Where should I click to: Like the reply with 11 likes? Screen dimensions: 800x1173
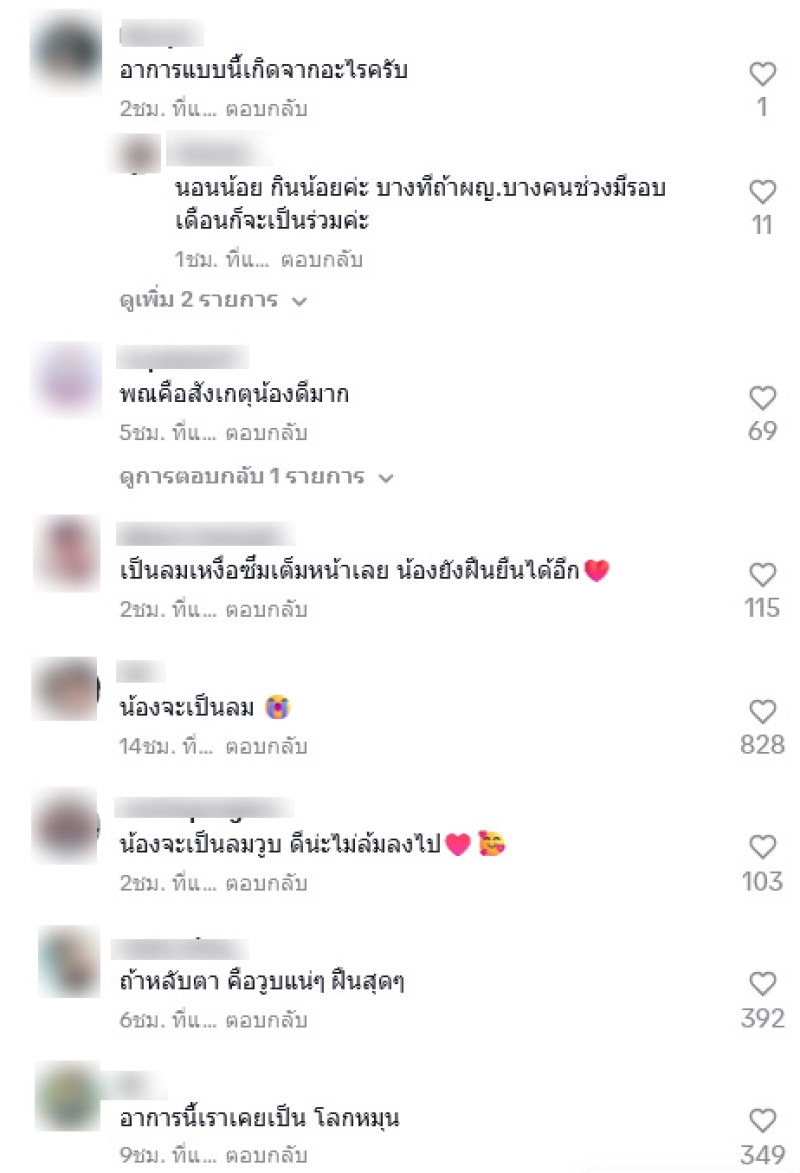762,192
